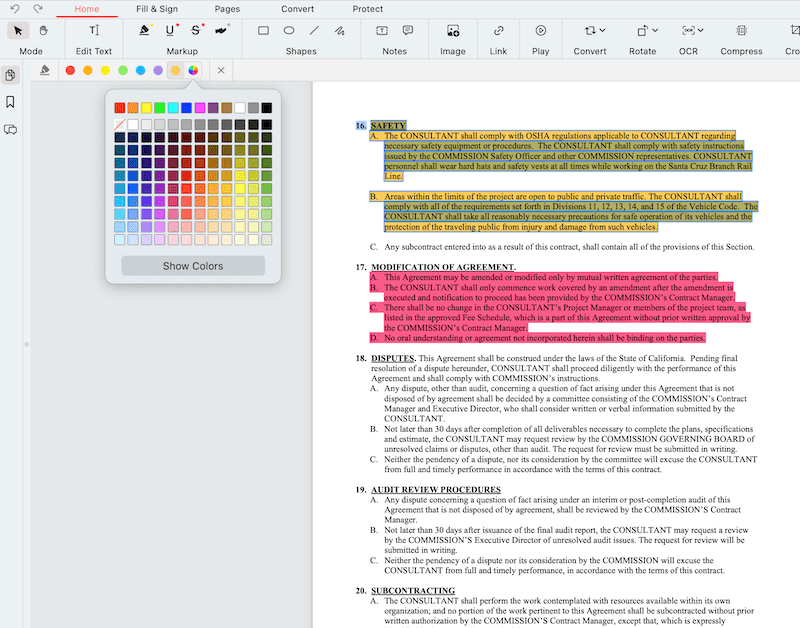Pick the green highlight color dot
800x628 pixels.
(123, 70)
